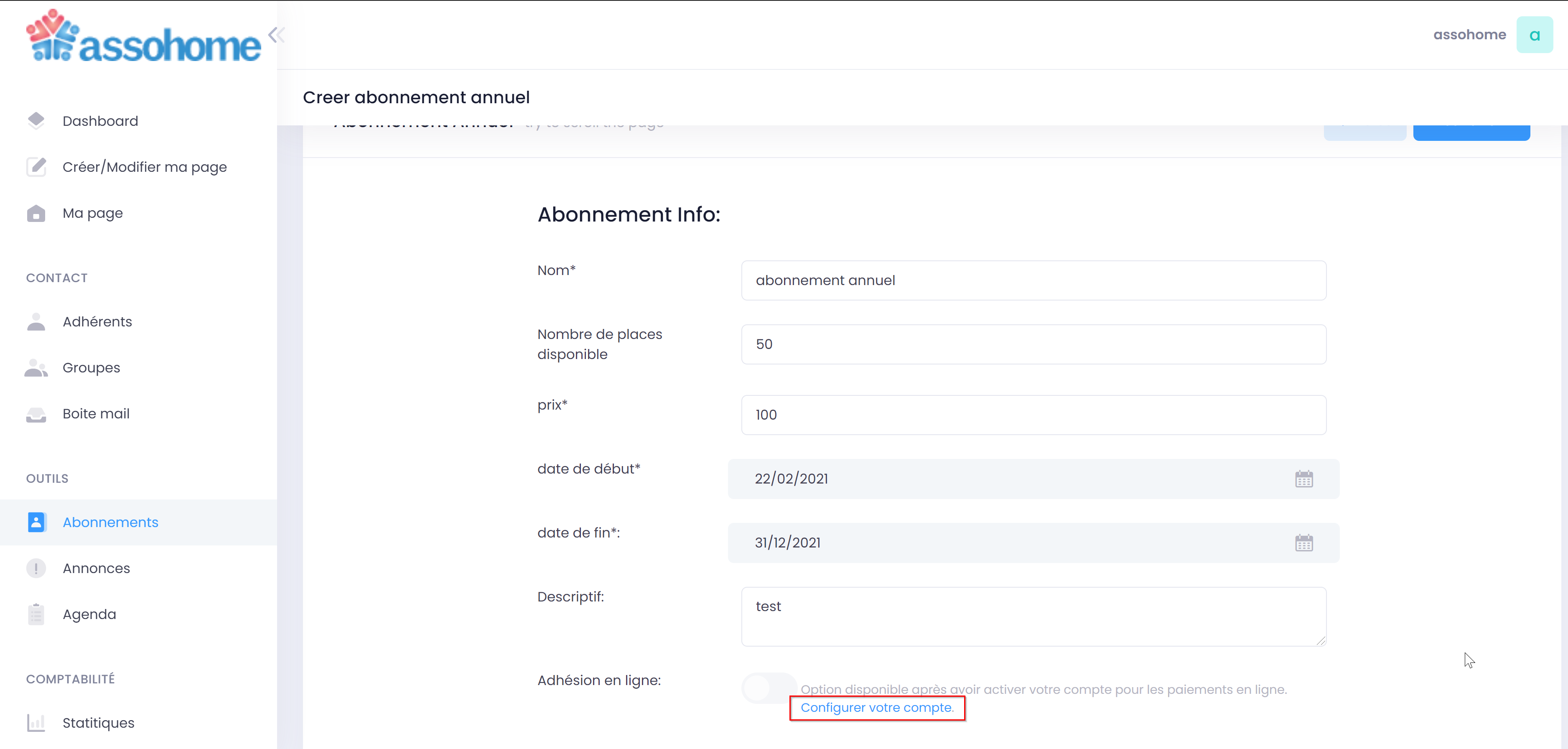Click the Boite mail inbox icon
Image resolution: width=1568 pixels, height=749 pixels.
pyautogui.click(x=36, y=414)
